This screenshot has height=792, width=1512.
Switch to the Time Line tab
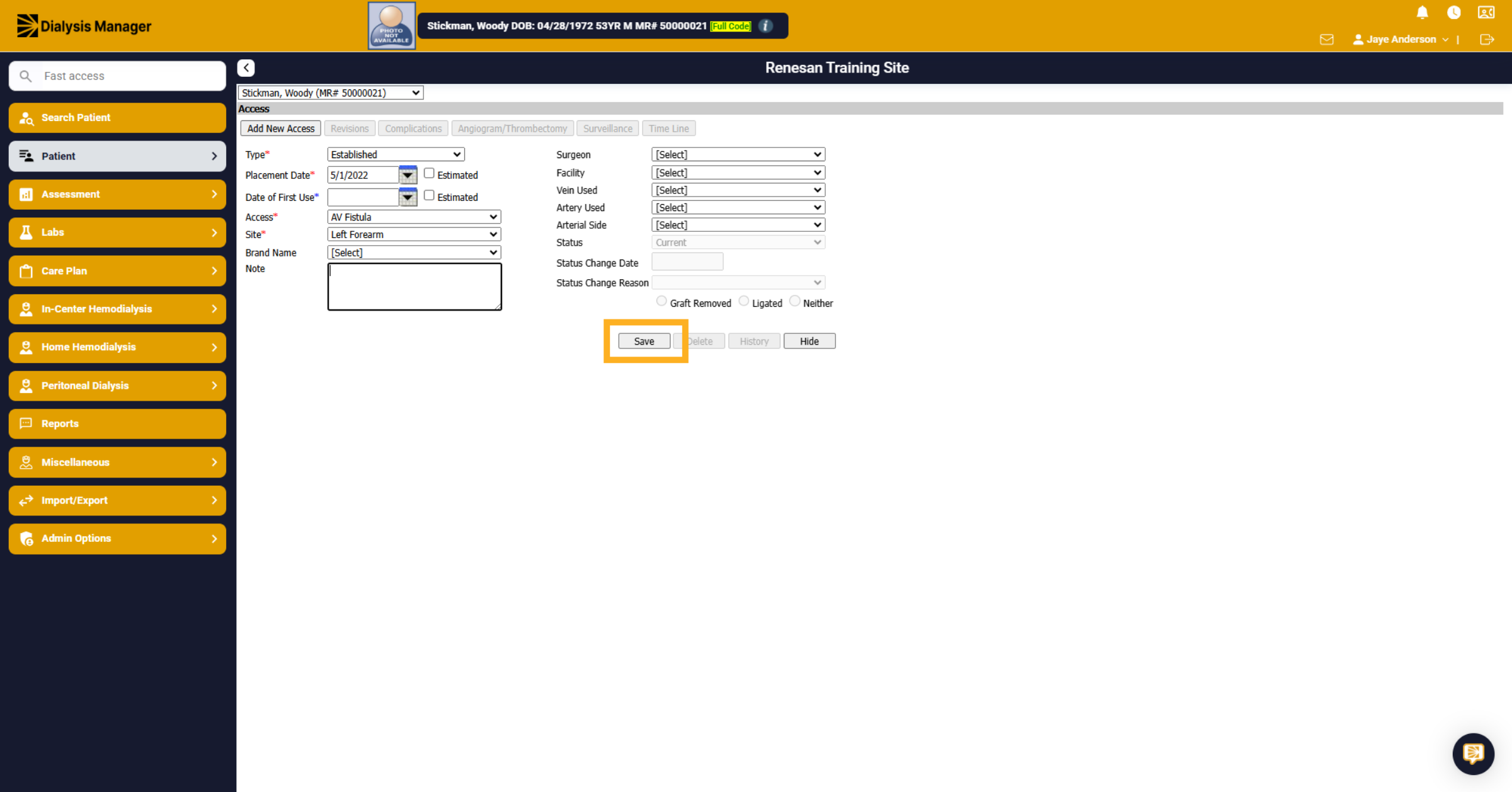click(668, 129)
